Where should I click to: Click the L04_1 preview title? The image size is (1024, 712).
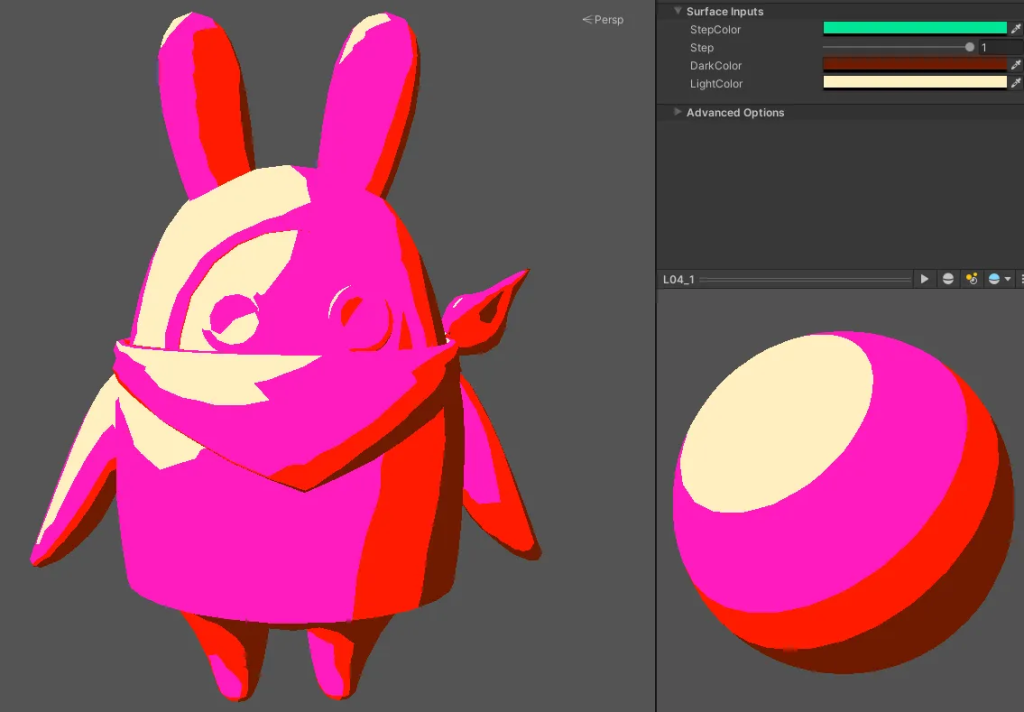[x=678, y=280]
